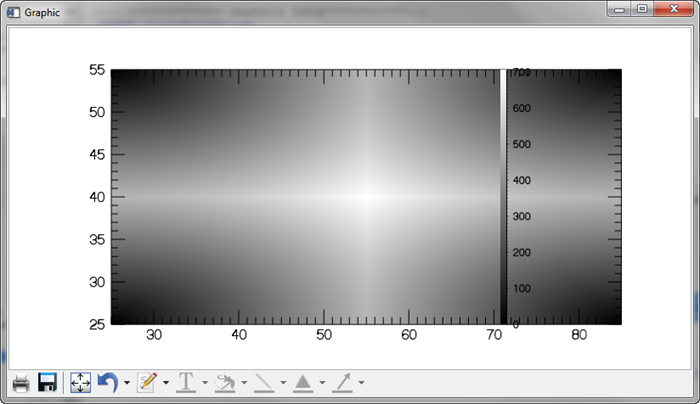Open dropdown next to the pencil edit tool
Viewport: 700px width, 404px height.
165,383
